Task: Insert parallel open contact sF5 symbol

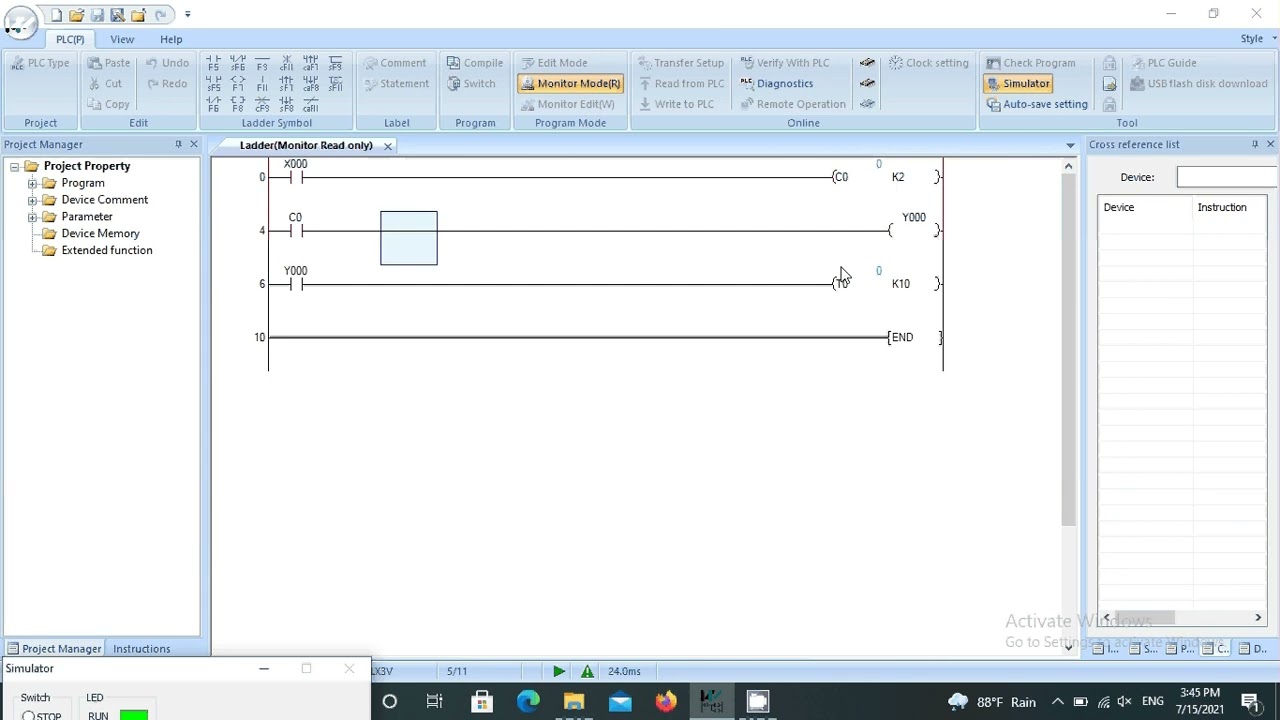Action: click(x=213, y=84)
